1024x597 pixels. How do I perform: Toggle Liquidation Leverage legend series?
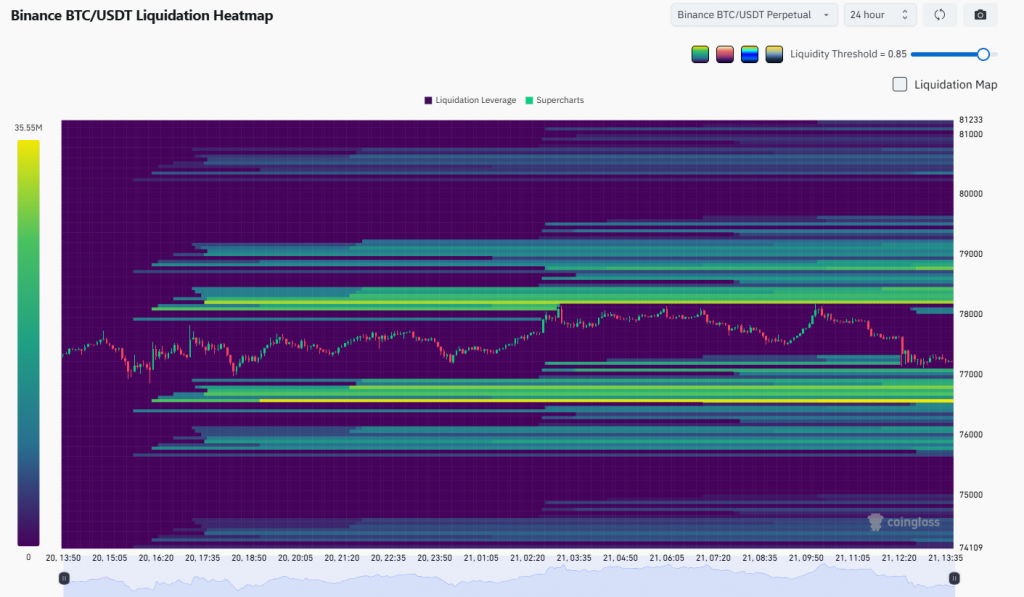tap(470, 100)
